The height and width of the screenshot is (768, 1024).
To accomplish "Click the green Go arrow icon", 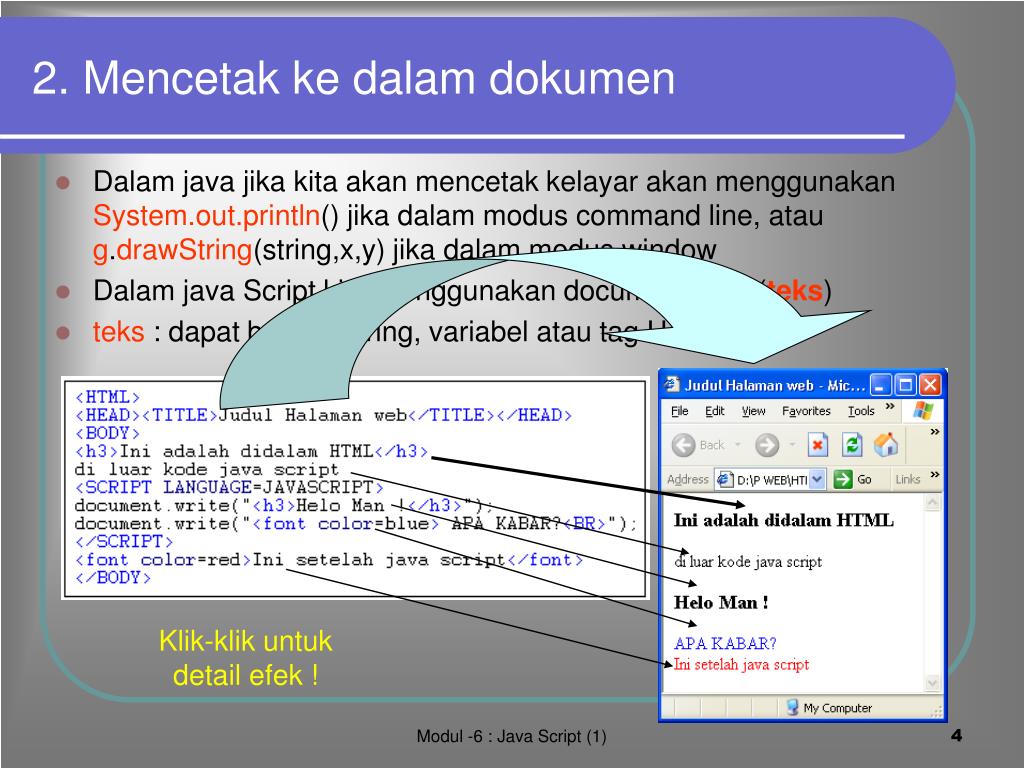I will pos(843,479).
